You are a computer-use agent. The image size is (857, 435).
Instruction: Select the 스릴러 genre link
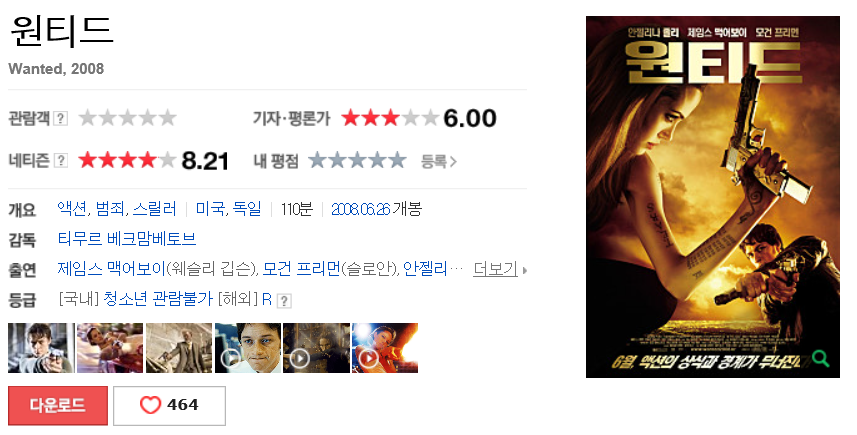[x=154, y=209]
